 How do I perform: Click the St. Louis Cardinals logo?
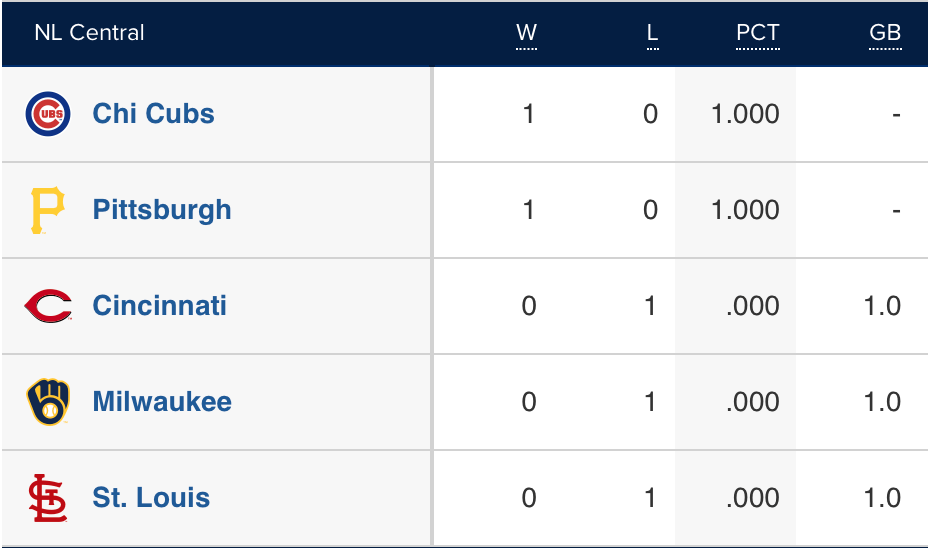pos(47,498)
